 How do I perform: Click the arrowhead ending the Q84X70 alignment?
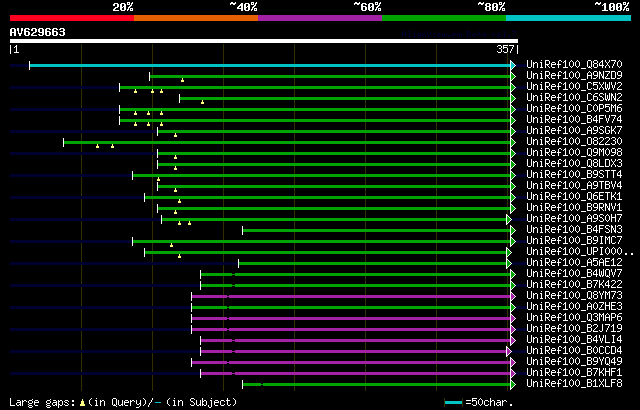[513, 65]
